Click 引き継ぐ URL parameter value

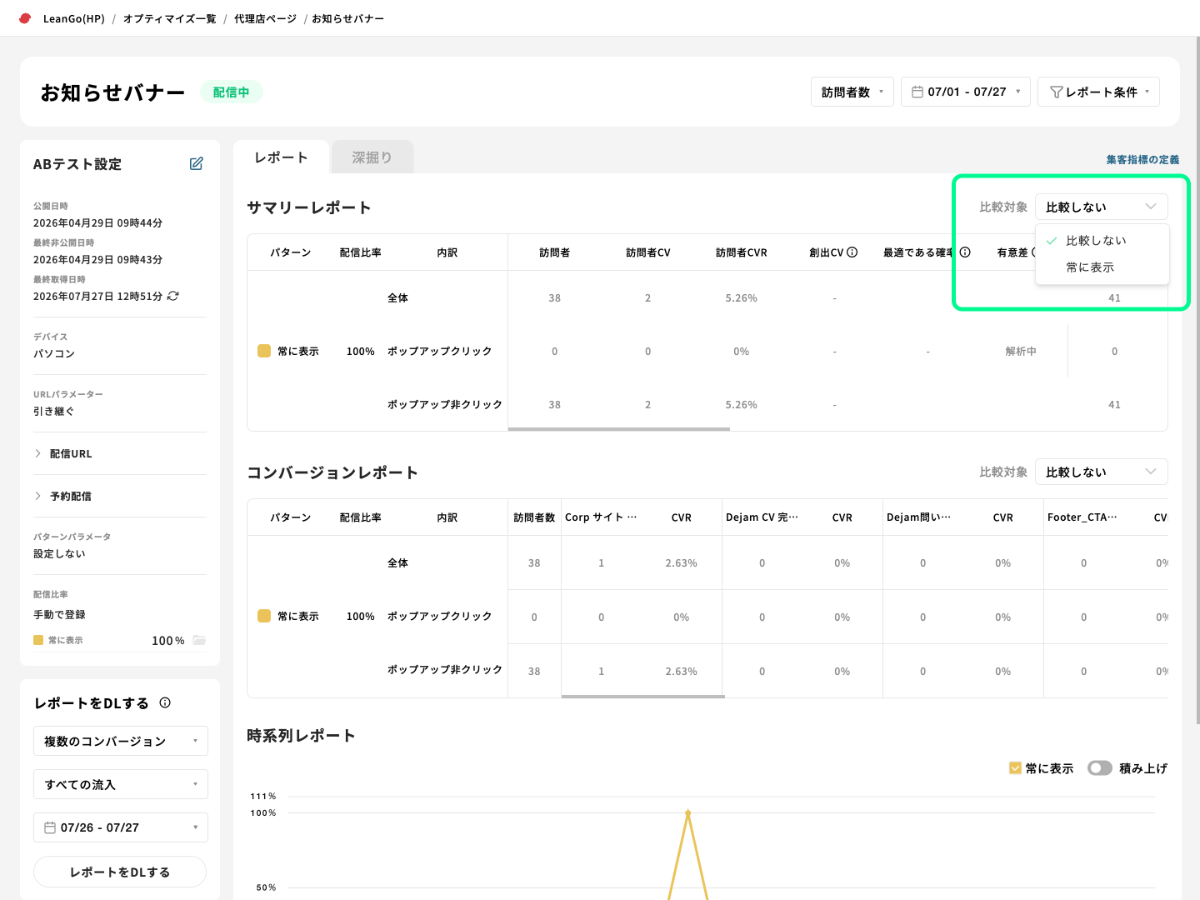click(54, 411)
